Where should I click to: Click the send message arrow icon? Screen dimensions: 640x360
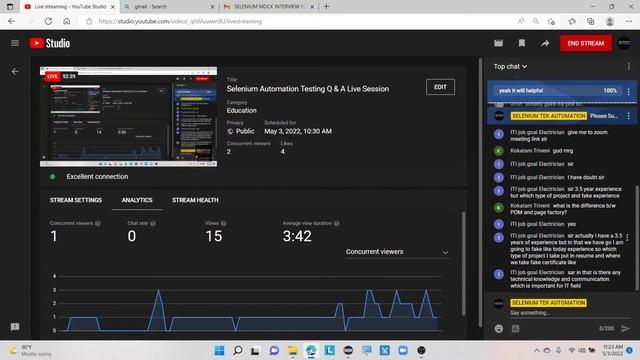[x=625, y=329]
